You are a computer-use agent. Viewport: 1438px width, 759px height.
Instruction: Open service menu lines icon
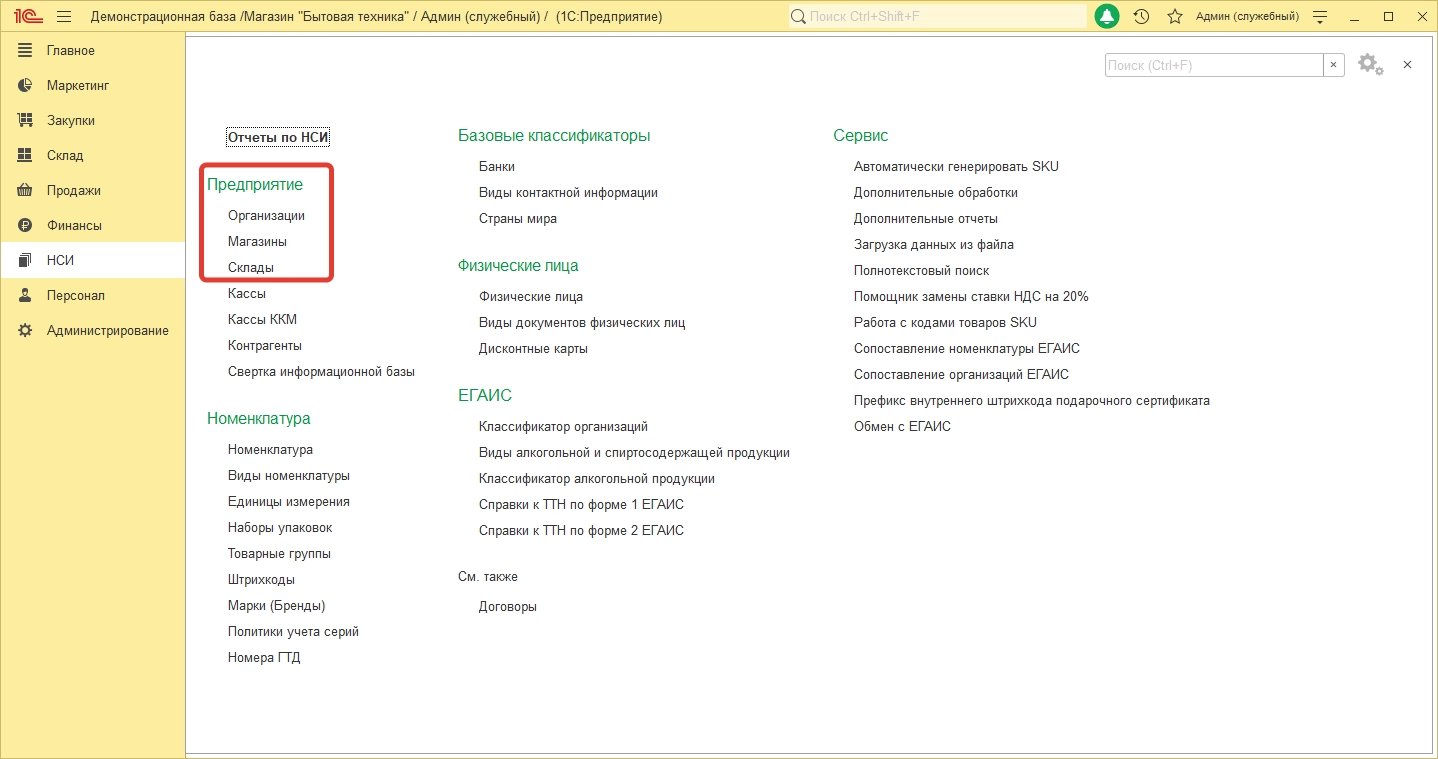click(x=1320, y=17)
